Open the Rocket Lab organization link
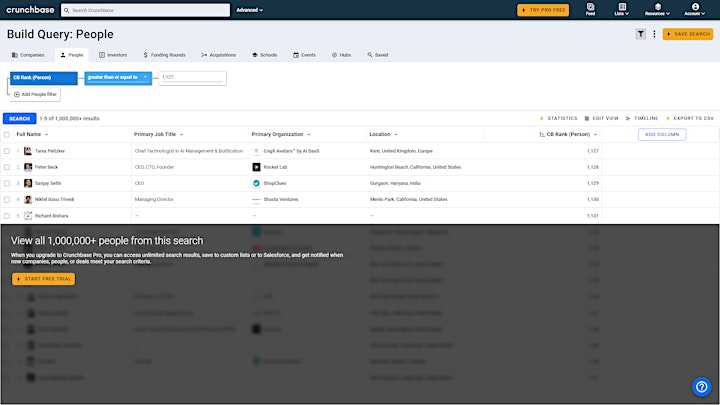This screenshot has height=405, width=720. point(275,167)
